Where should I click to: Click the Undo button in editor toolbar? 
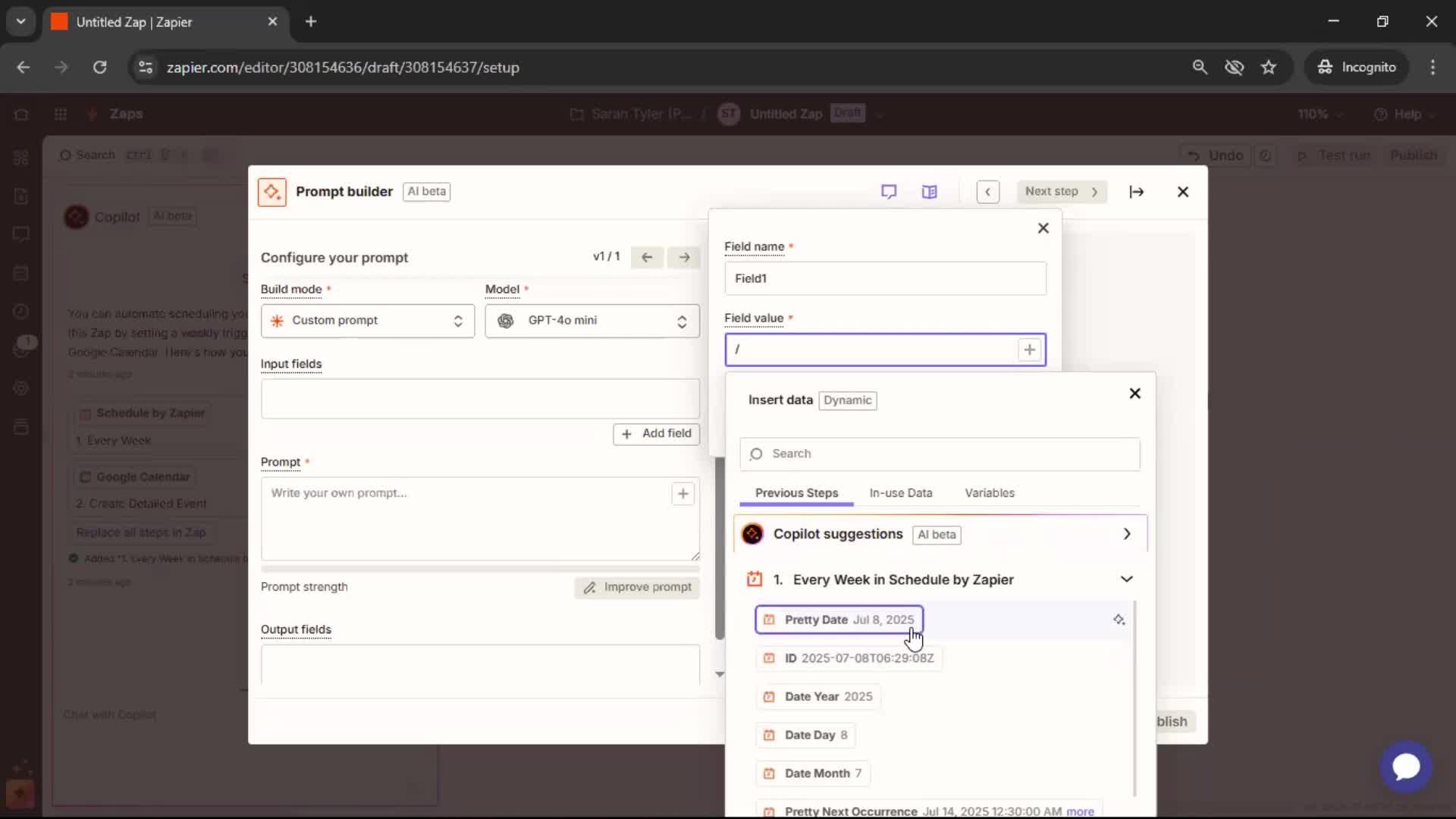[1216, 155]
